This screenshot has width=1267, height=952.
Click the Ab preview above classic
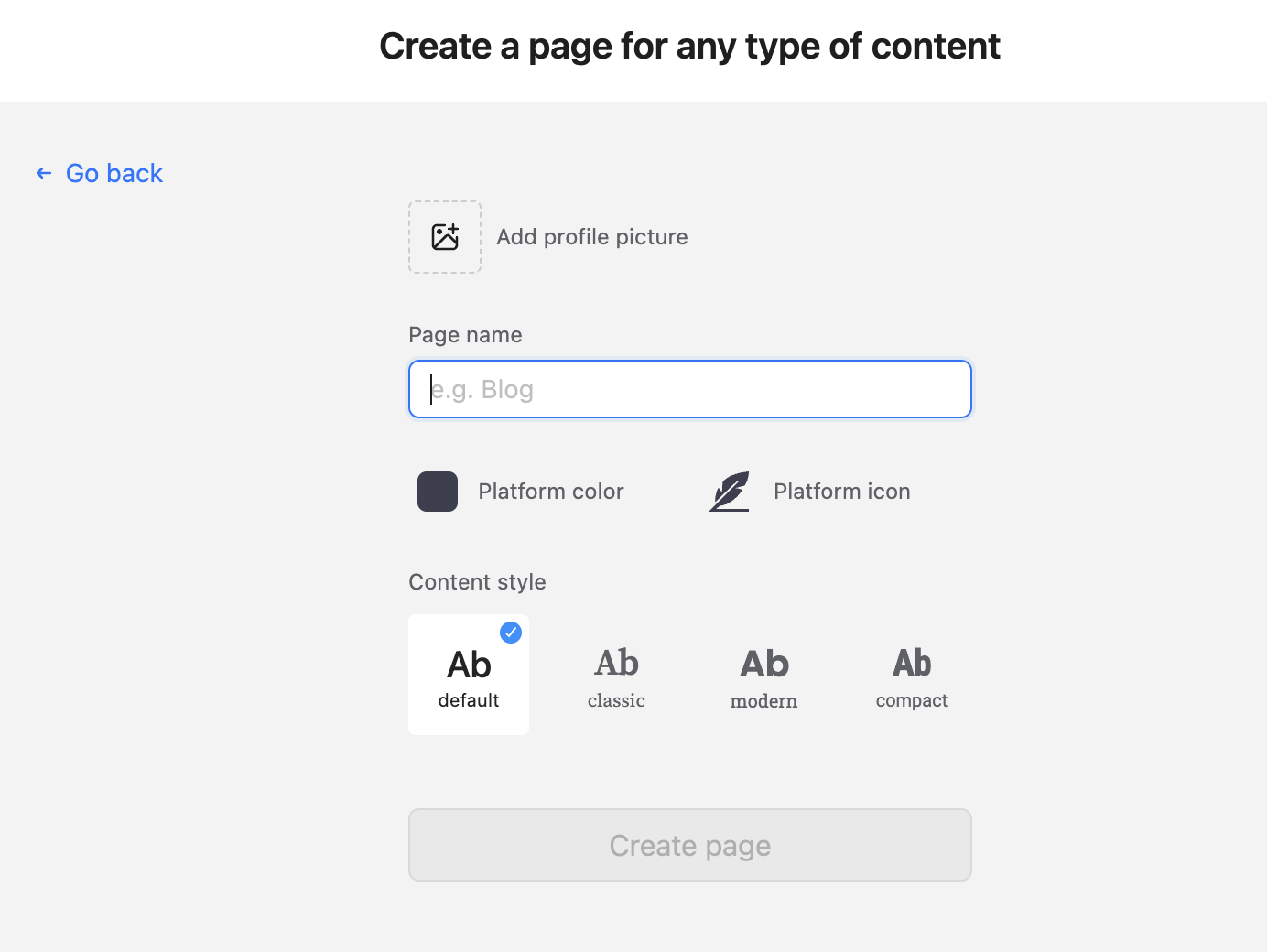(x=616, y=663)
